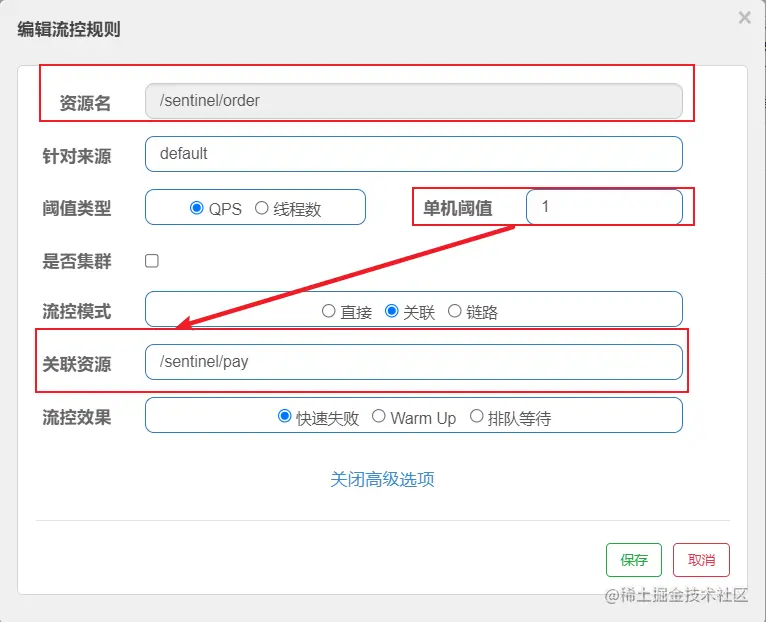This screenshot has height=622, width=766.
Task: Choose 链路 flow control mode
Action: click(454, 311)
